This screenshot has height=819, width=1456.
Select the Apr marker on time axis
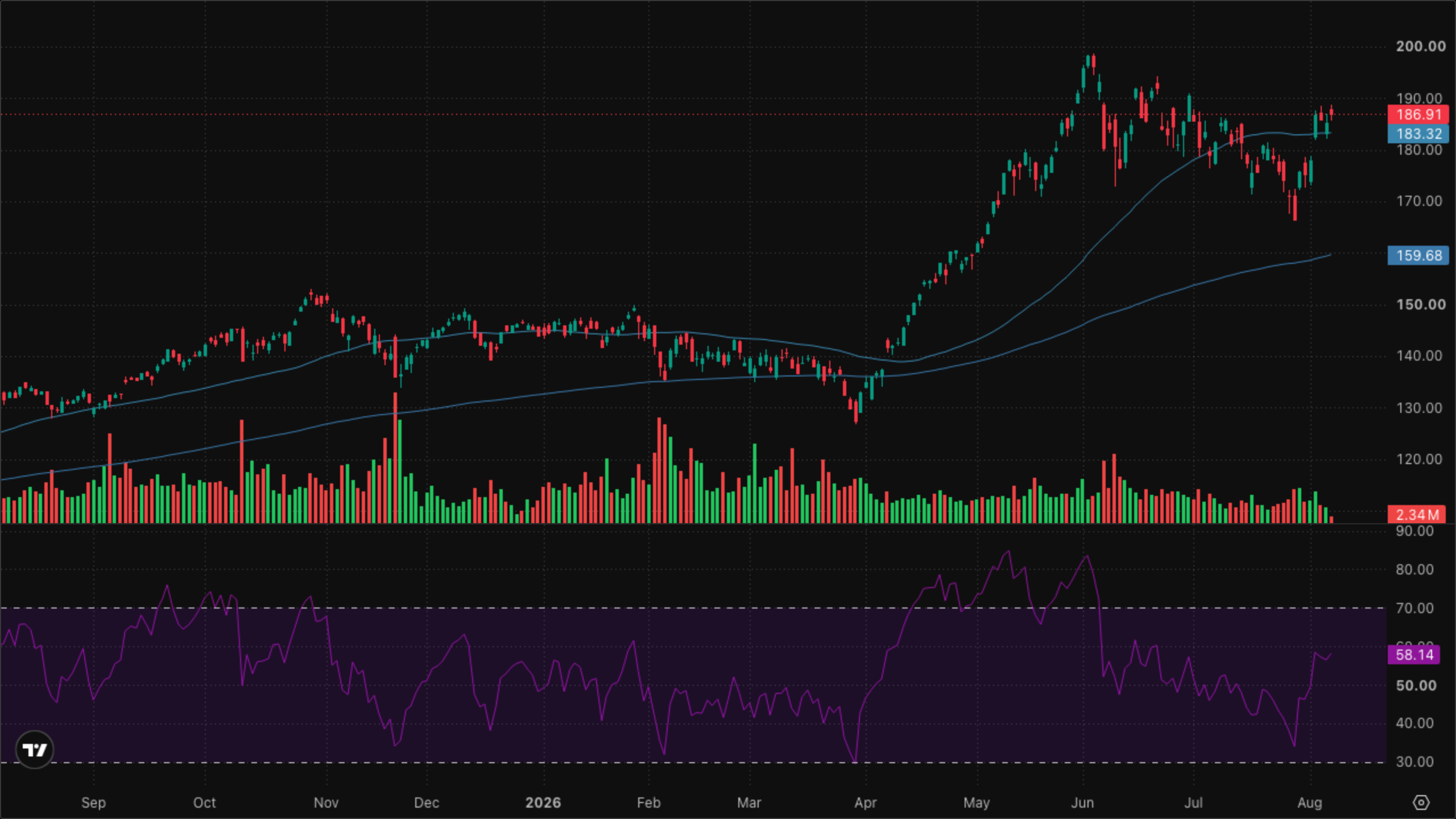click(x=865, y=803)
